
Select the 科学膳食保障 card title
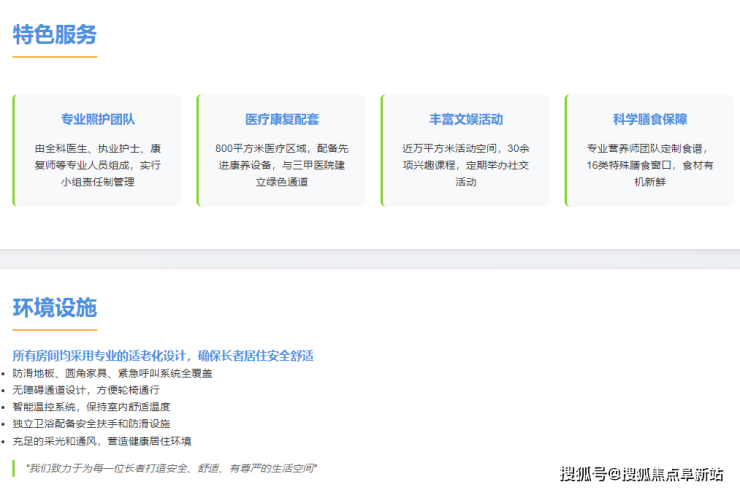coord(650,119)
